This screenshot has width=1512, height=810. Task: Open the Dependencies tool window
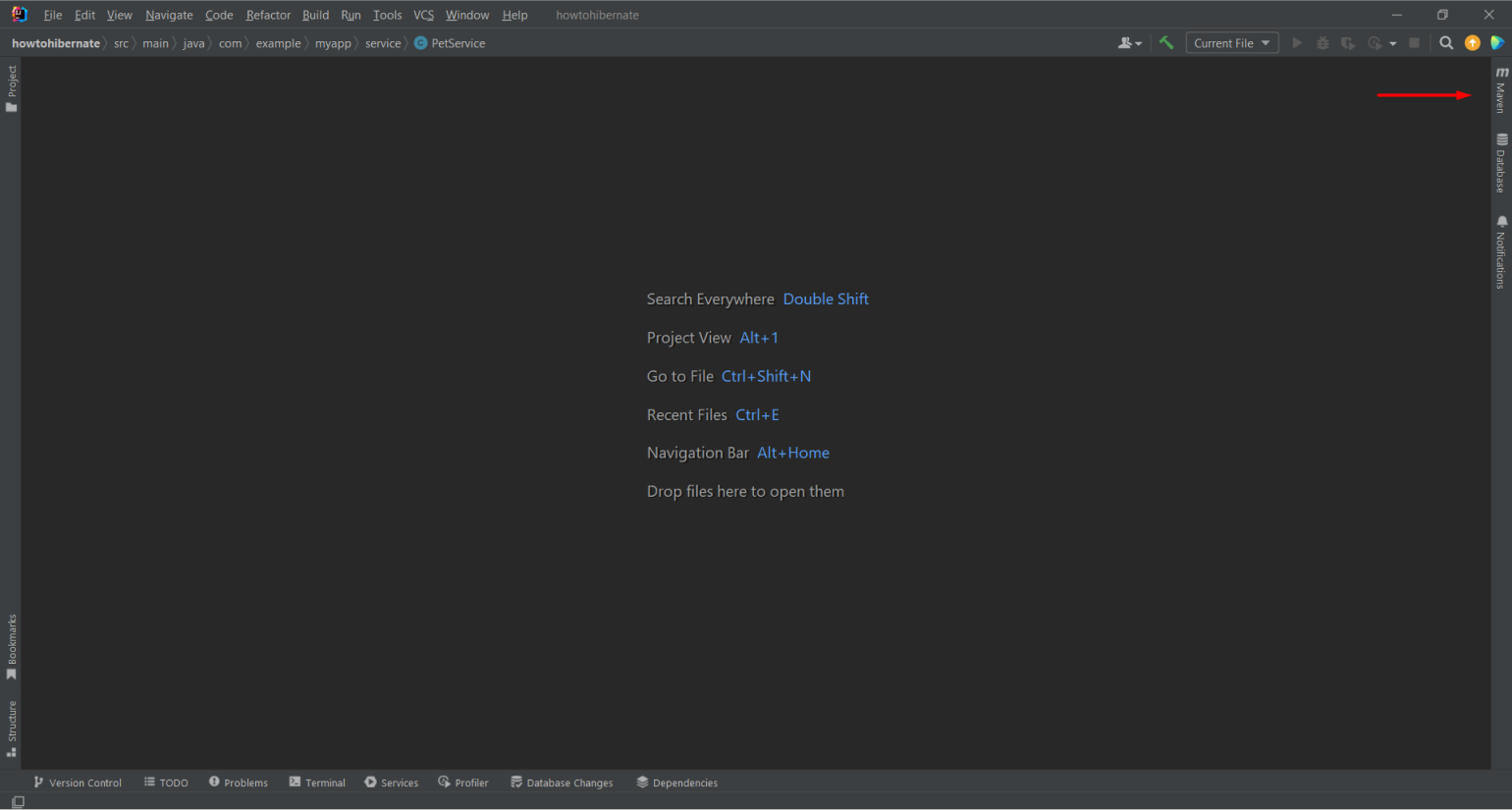pyautogui.click(x=676, y=783)
